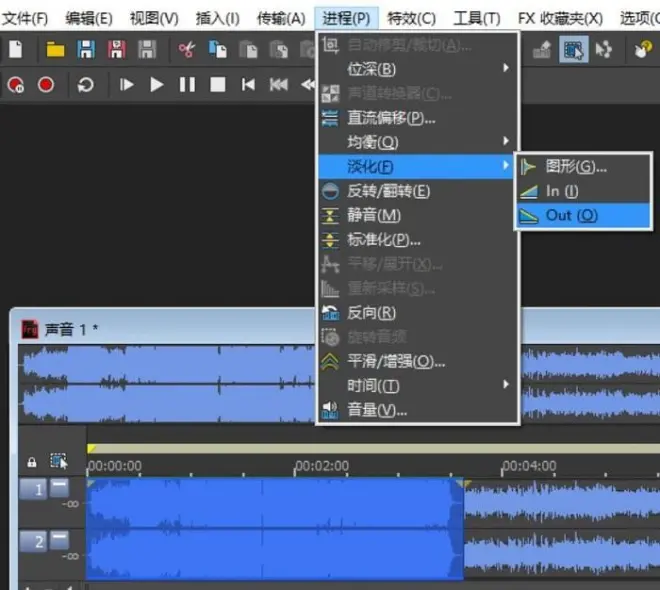The width and height of the screenshot is (660, 590).
Task: Select fade Out (O) submenu item
Action: (x=584, y=215)
